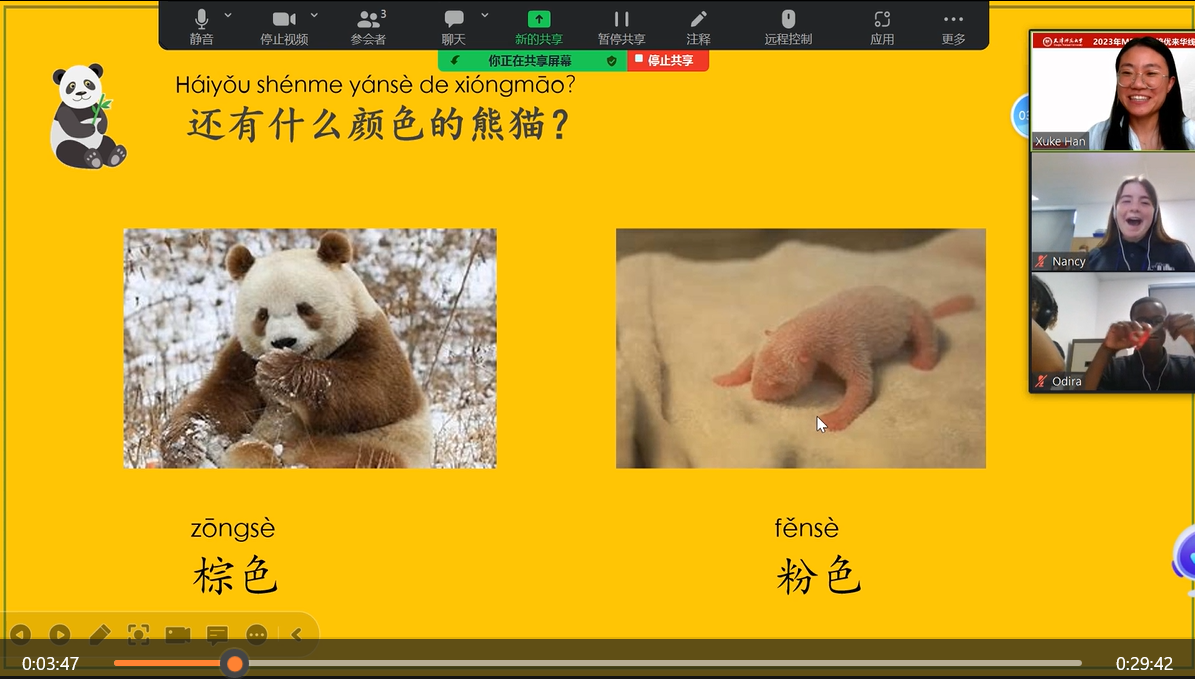
Task: Click the orange video progress slider handle
Action: pyautogui.click(x=234, y=663)
